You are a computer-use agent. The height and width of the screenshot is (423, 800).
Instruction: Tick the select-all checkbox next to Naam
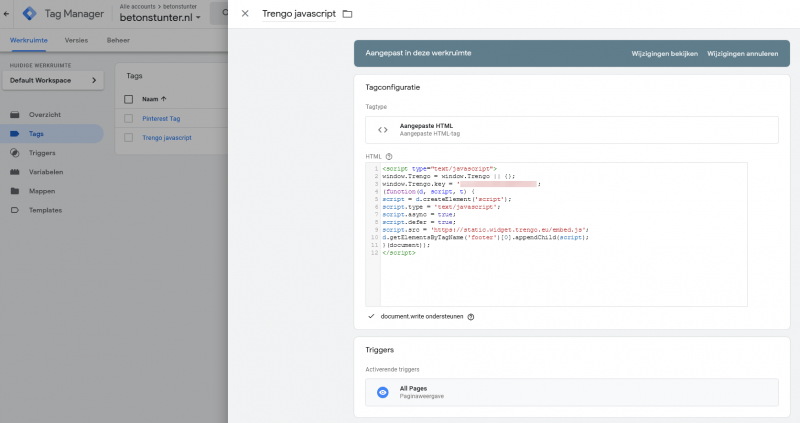129,99
